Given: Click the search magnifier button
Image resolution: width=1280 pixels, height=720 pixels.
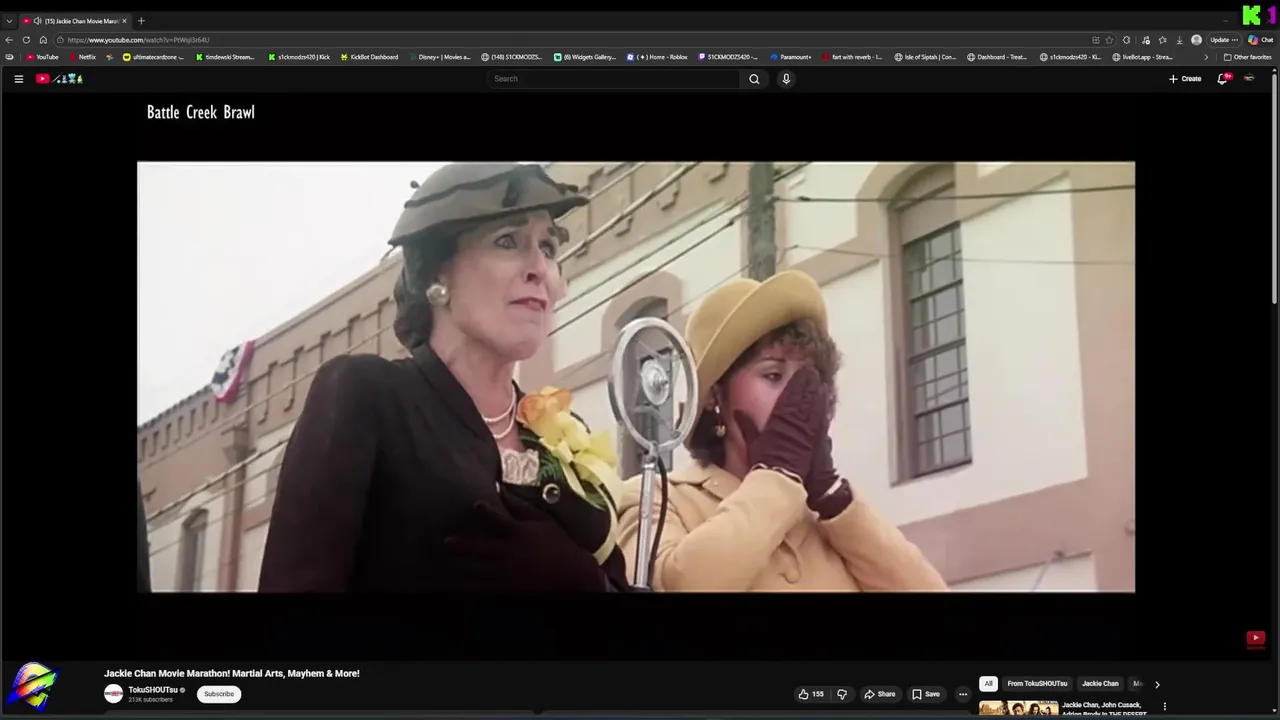Looking at the screenshot, I should click(754, 79).
